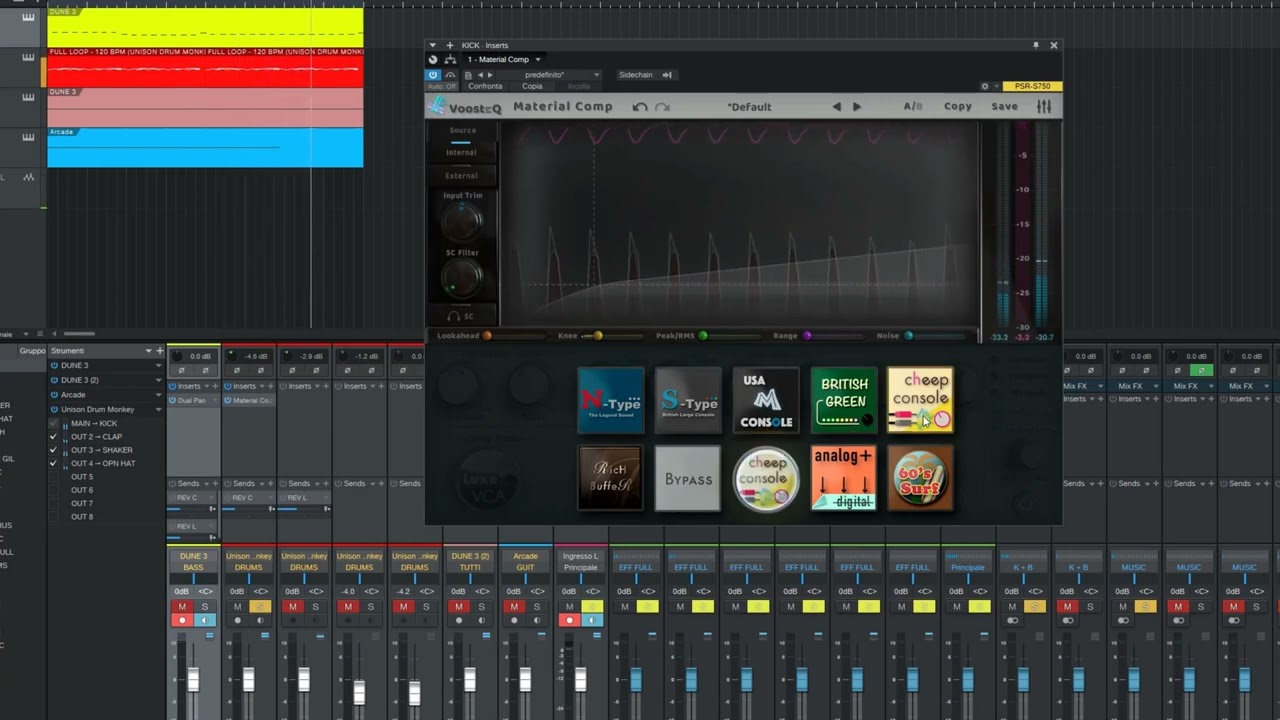Pick the USA M Console emulation
Viewport: 1280px width, 720px height.
pyautogui.click(x=766, y=400)
